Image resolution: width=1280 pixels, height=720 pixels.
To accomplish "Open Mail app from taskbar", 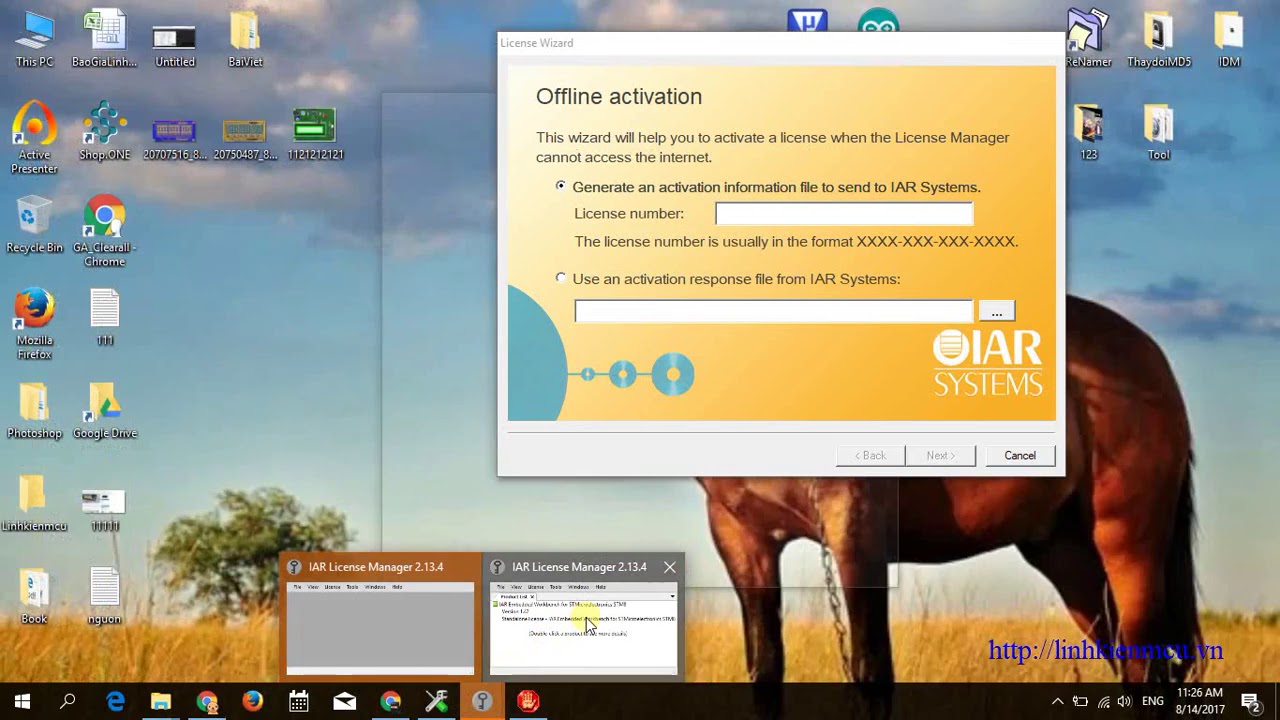I will tap(345, 702).
